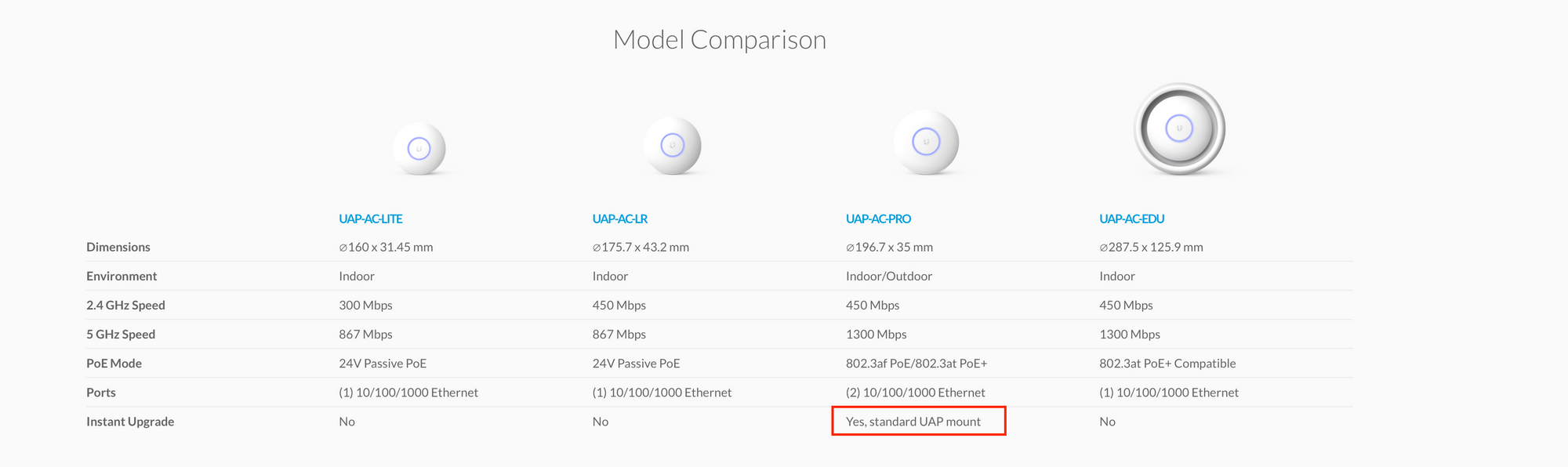Click the UAP-AC-PRO access point image

(926, 143)
